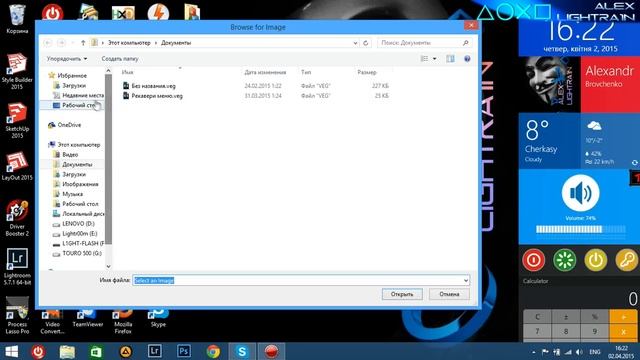Open Lightroom from the taskbar
The width and height of the screenshot is (640, 360).
[x=155, y=351]
